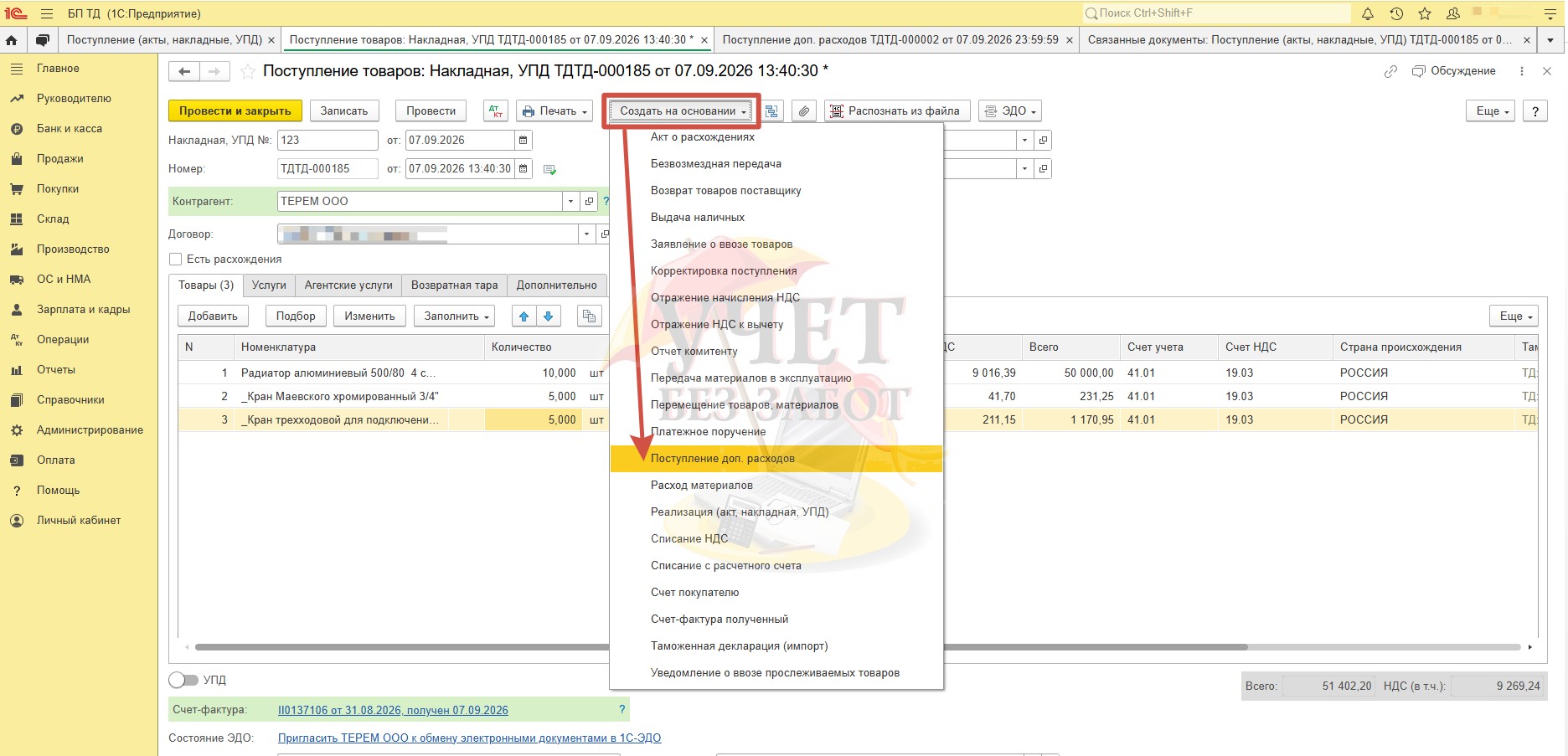Move row up with blue arrow
Viewport: 1568px width, 756px height.
[x=524, y=316]
